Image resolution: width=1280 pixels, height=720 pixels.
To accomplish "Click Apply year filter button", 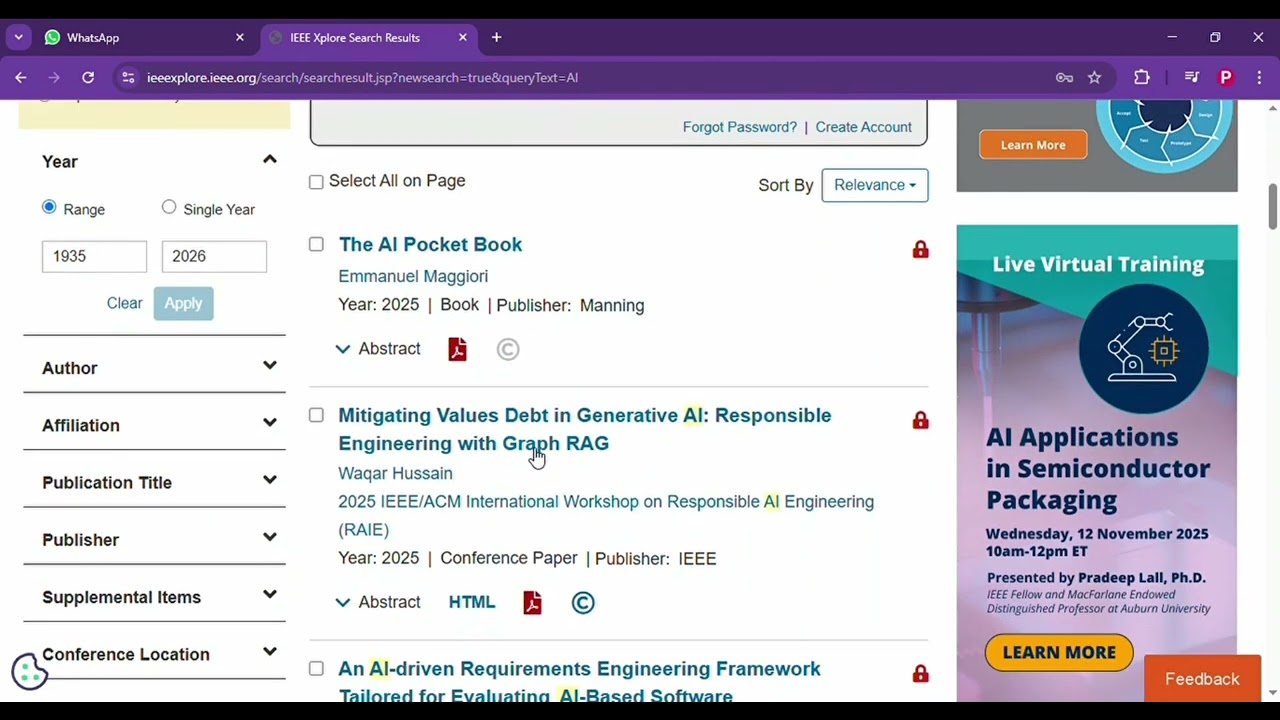I will pos(183,303).
